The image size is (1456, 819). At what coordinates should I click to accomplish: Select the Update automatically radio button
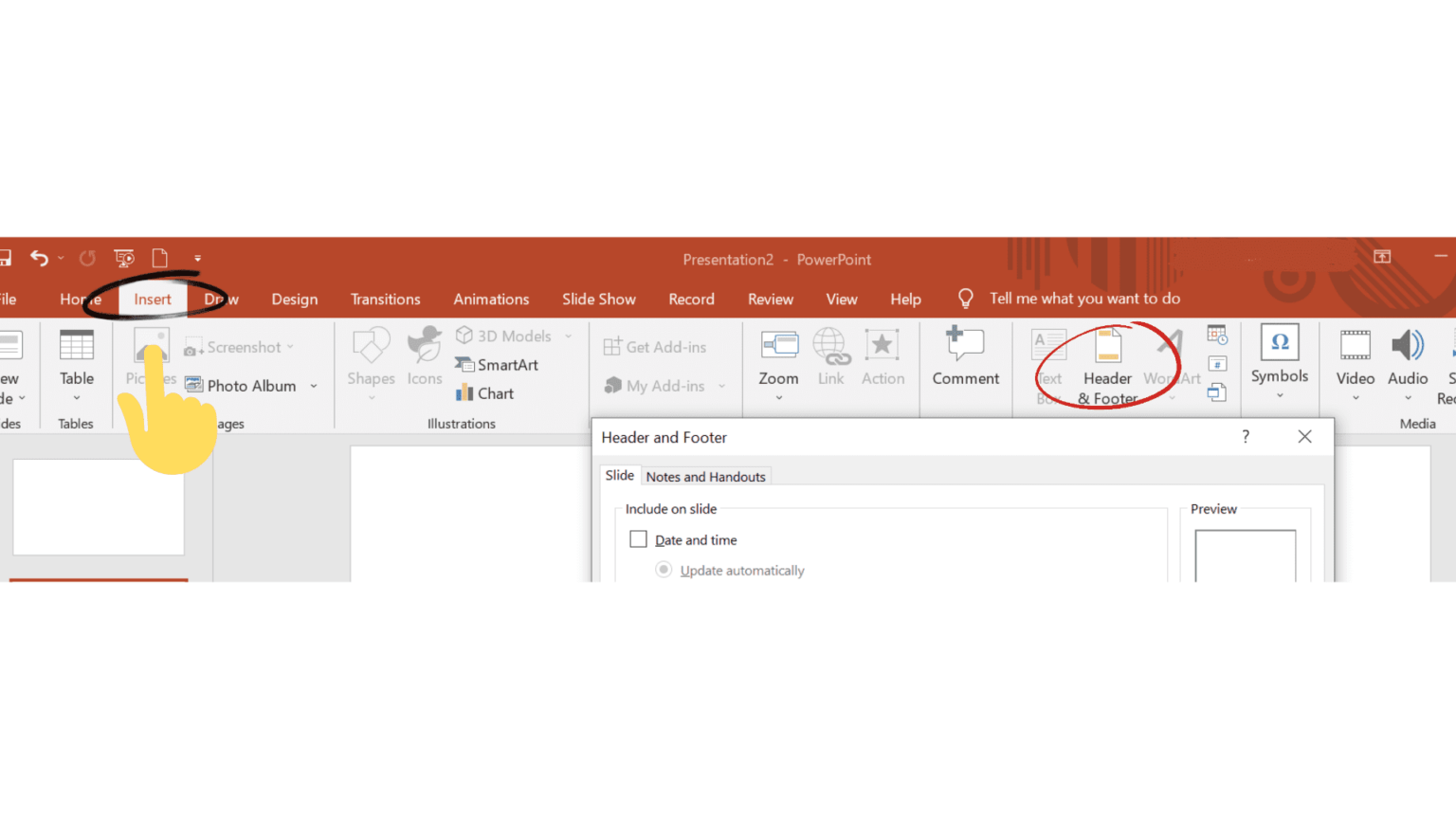click(x=664, y=570)
